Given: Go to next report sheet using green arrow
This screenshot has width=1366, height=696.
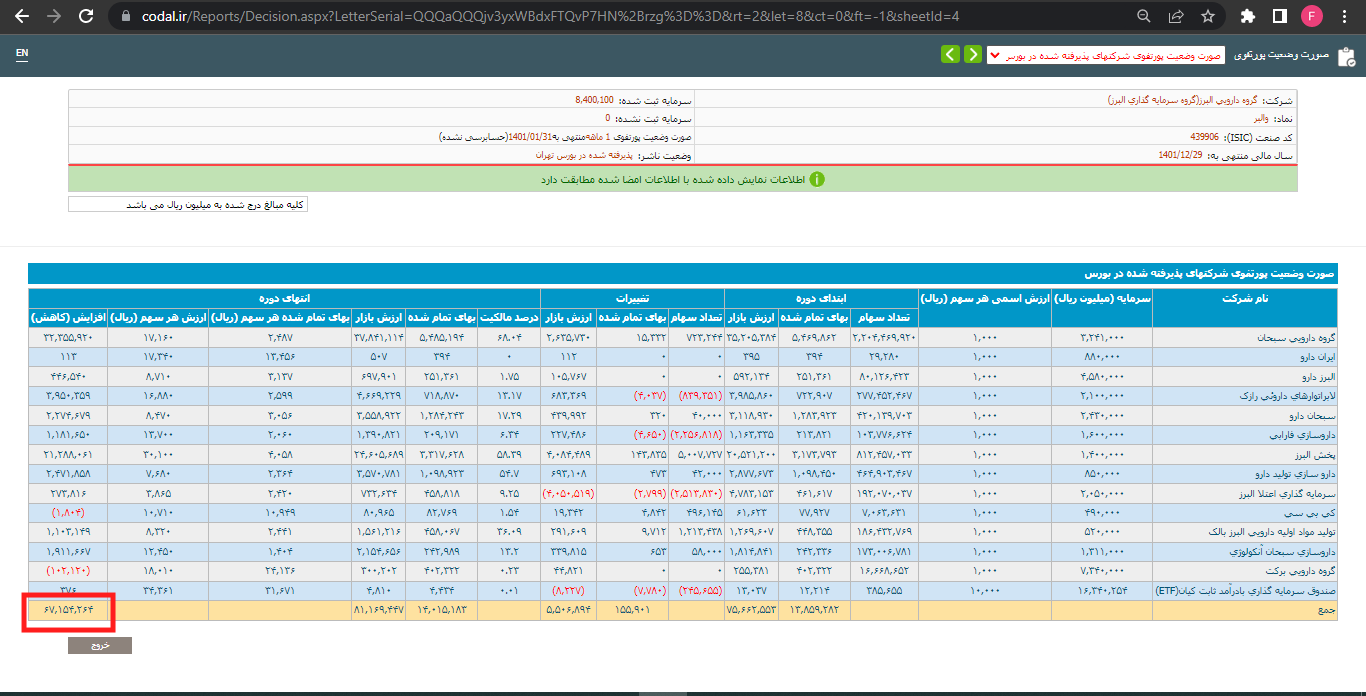Looking at the screenshot, I should coord(950,54).
